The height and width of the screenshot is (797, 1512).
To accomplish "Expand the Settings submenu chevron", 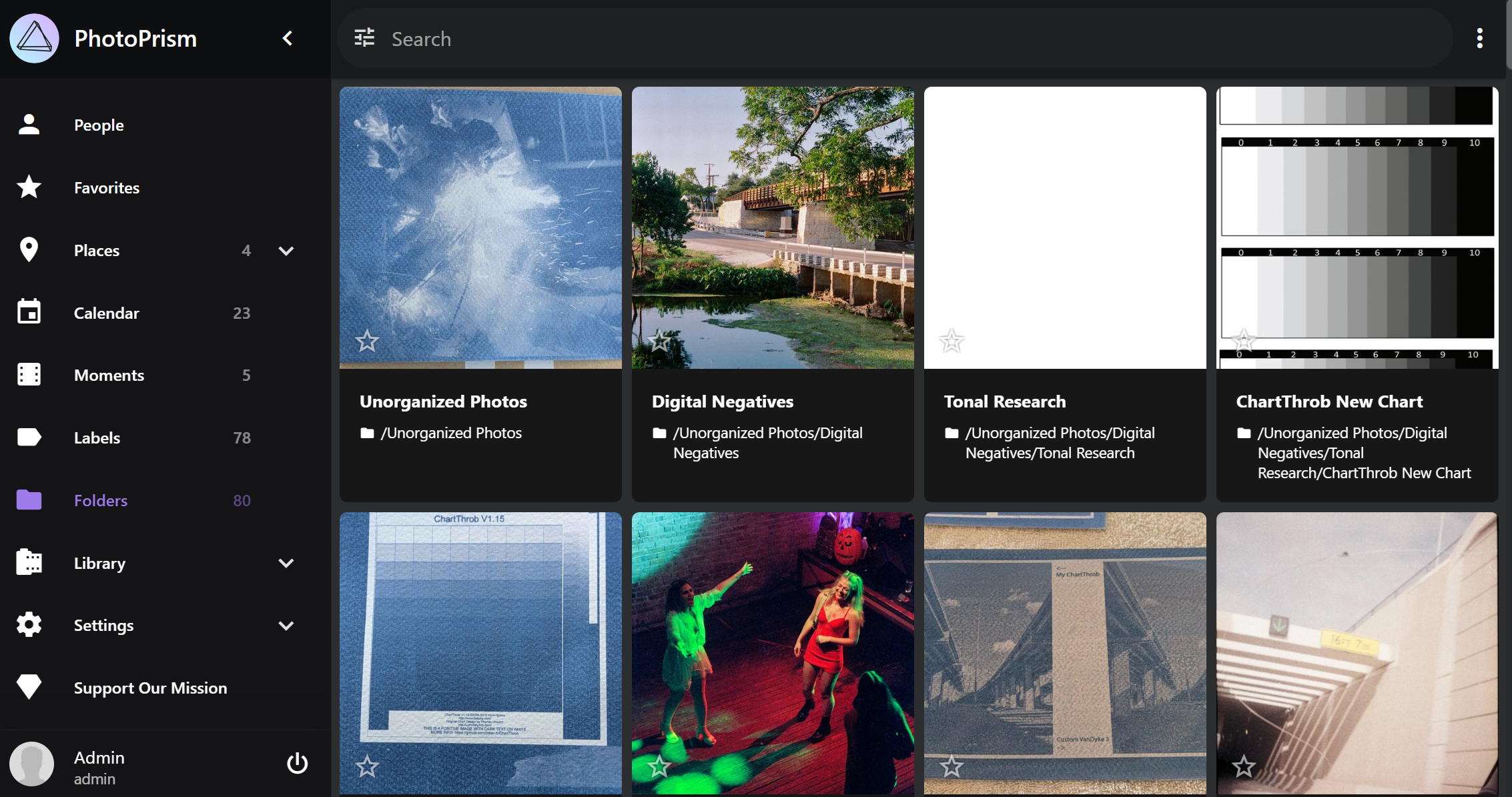I will coord(286,626).
